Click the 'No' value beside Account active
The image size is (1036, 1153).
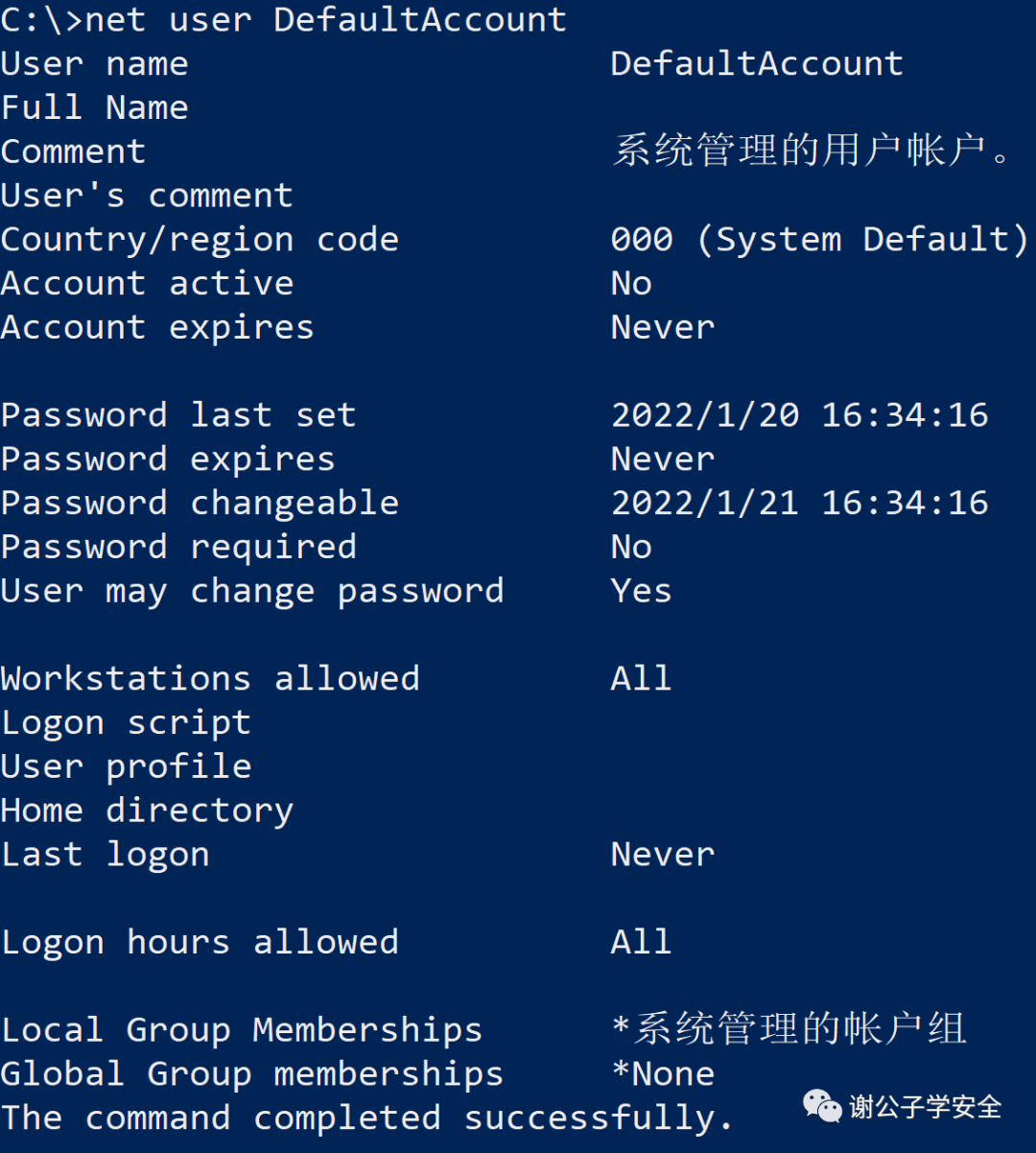coord(631,284)
